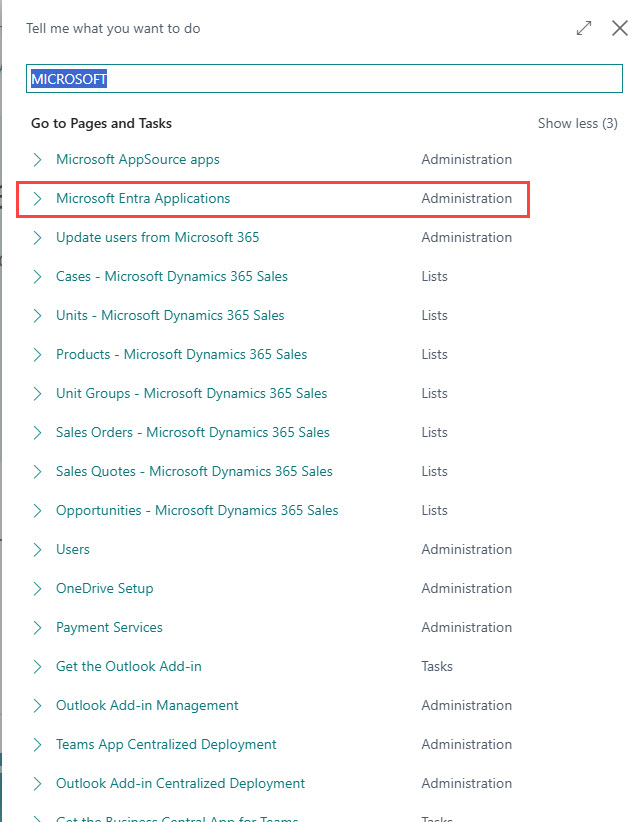The image size is (644, 822).
Task: Click chevron beside Sales Orders entry
Action: 38,432
